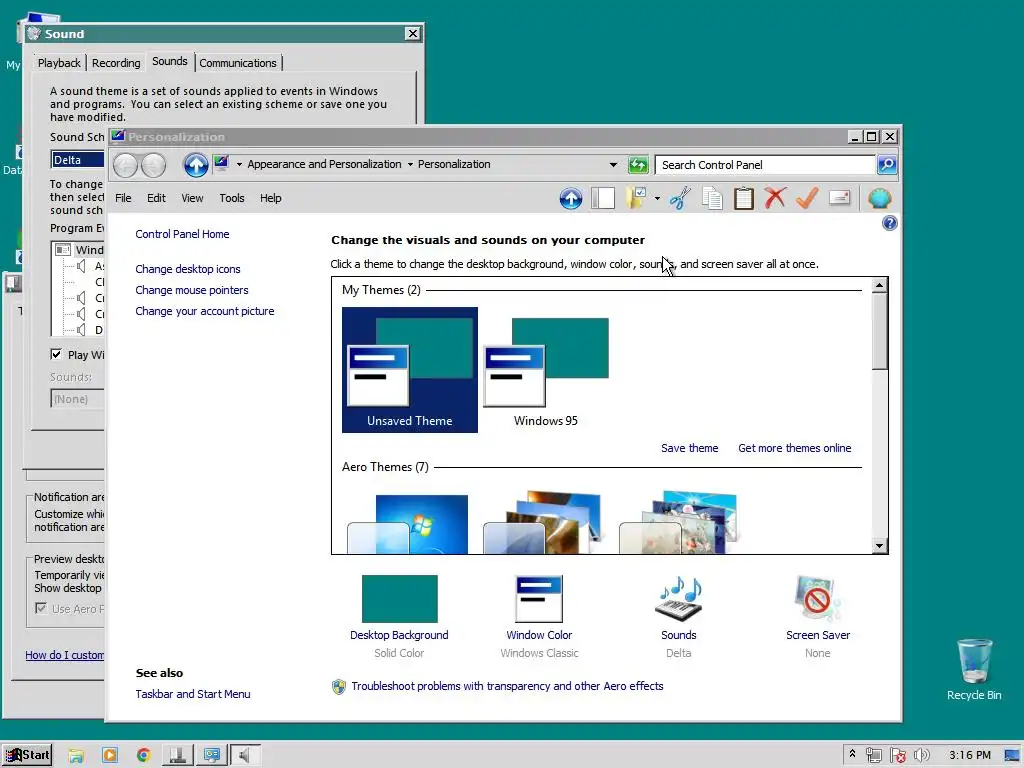Viewport: 1024px width, 768px height.
Task: Open the File menu
Action: click(x=123, y=198)
